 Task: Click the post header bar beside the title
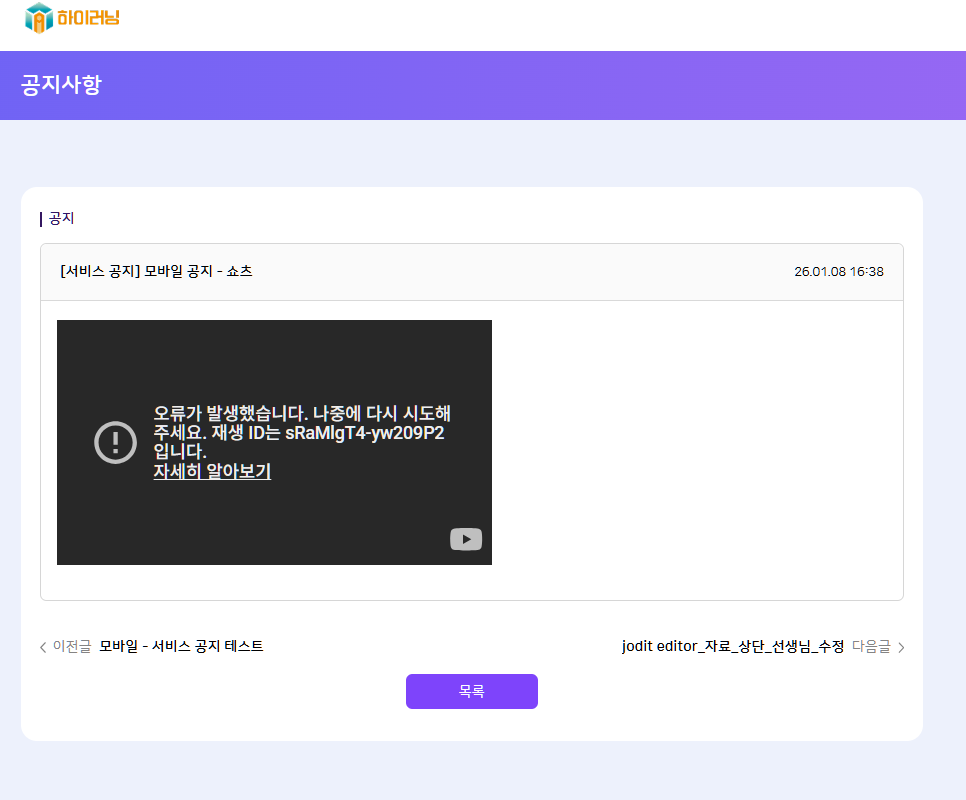(520, 272)
